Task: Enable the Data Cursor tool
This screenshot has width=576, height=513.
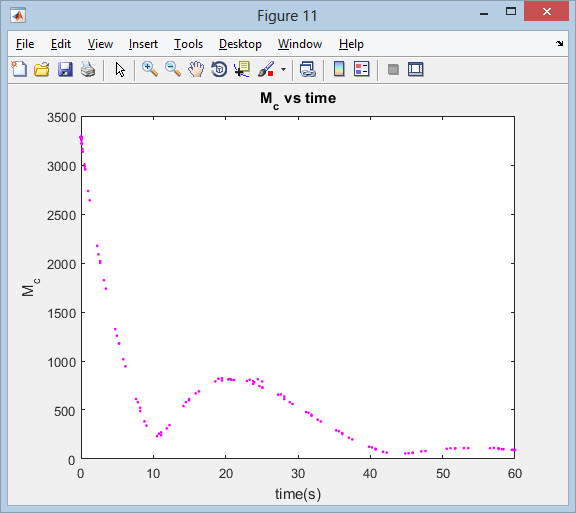Action: pyautogui.click(x=242, y=69)
